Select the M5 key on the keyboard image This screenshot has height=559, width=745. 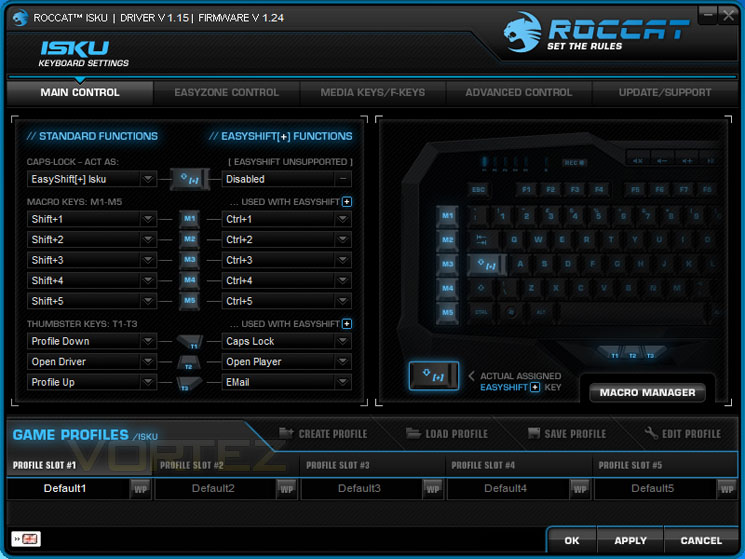(x=447, y=313)
